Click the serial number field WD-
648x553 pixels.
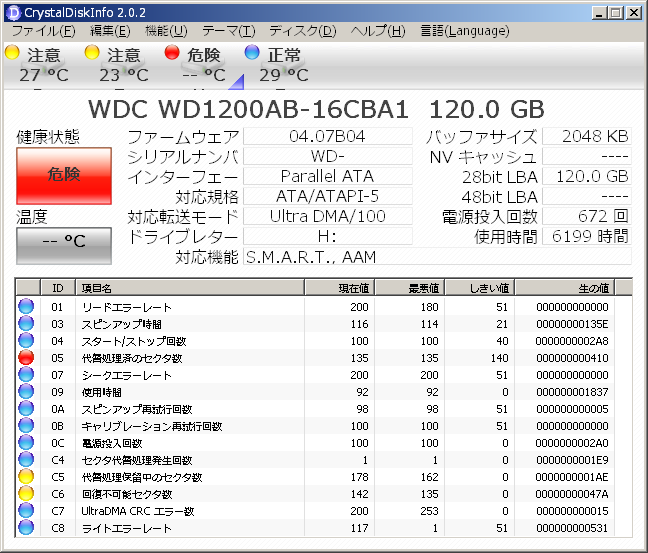pyautogui.click(x=328, y=156)
